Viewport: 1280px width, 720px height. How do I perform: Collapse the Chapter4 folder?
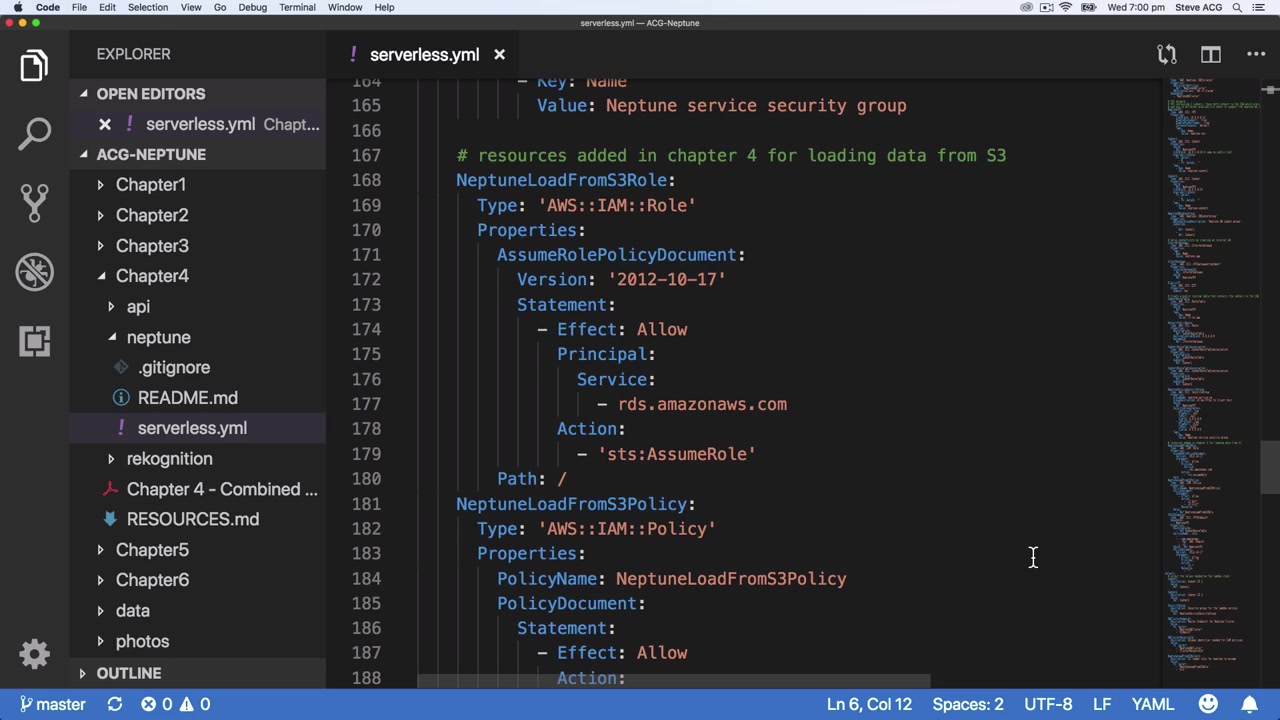coord(151,276)
